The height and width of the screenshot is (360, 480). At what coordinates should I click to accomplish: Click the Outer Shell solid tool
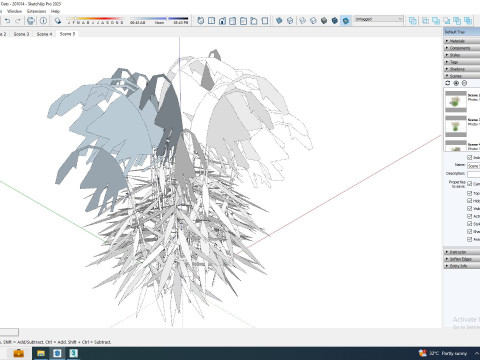(413, 21)
